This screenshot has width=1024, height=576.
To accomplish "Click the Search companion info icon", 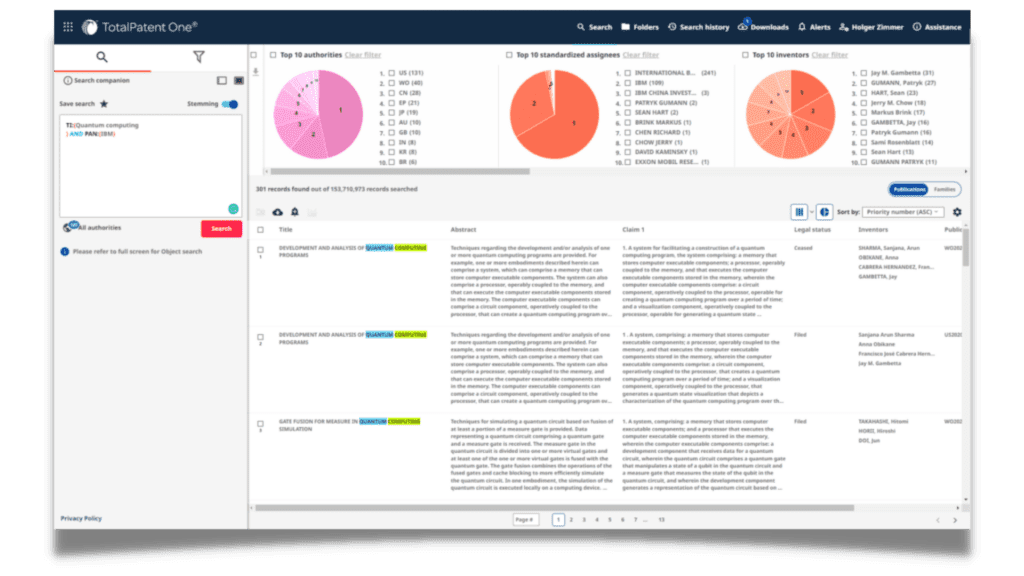I will coord(67,80).
